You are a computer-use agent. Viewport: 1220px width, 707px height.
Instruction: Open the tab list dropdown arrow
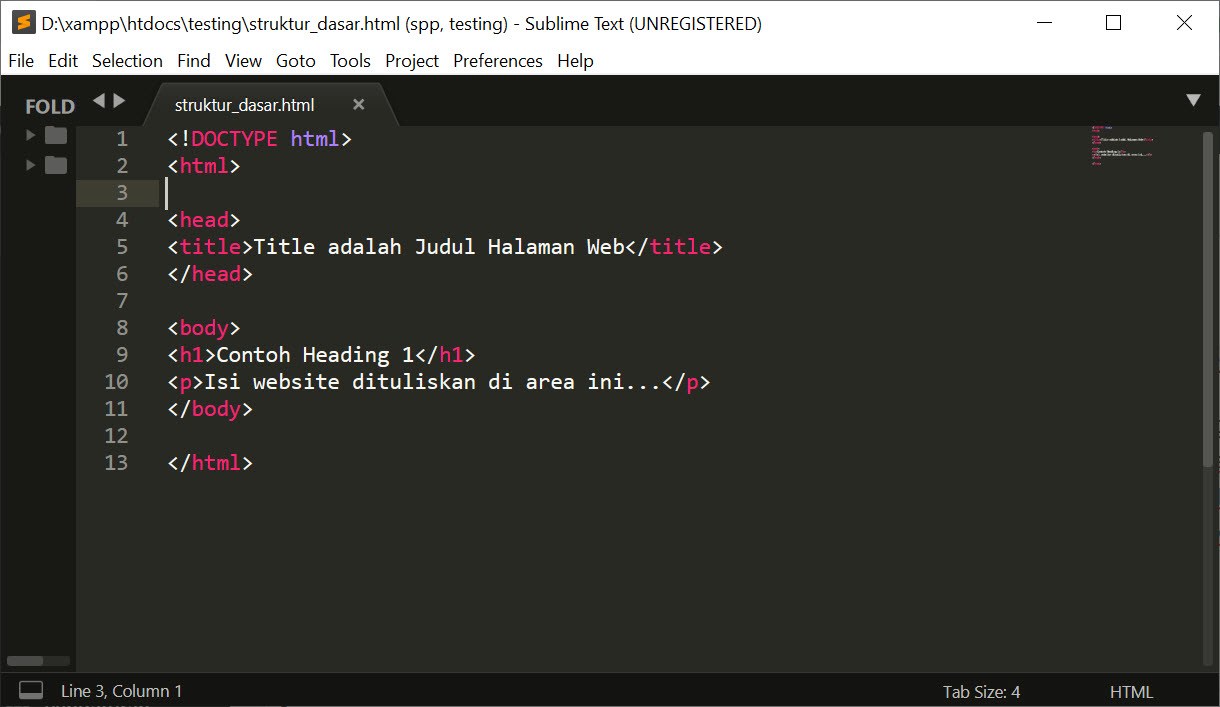(x=1193, y=100)
